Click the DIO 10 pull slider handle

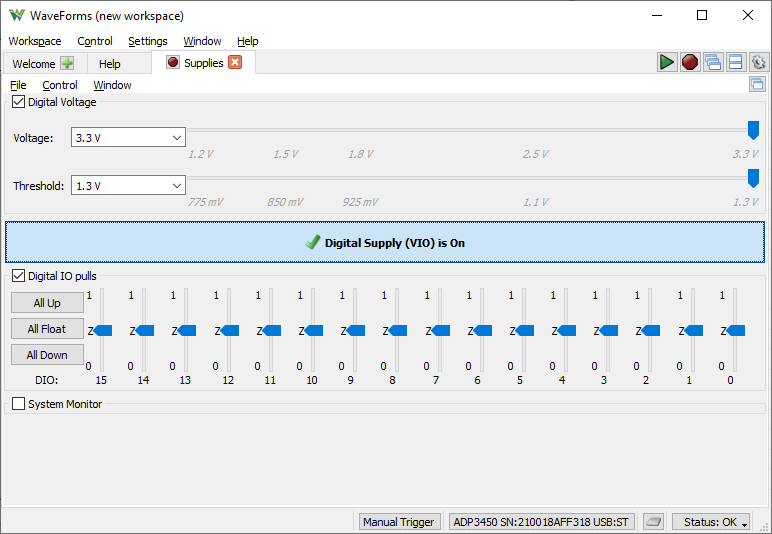[314, 330]
